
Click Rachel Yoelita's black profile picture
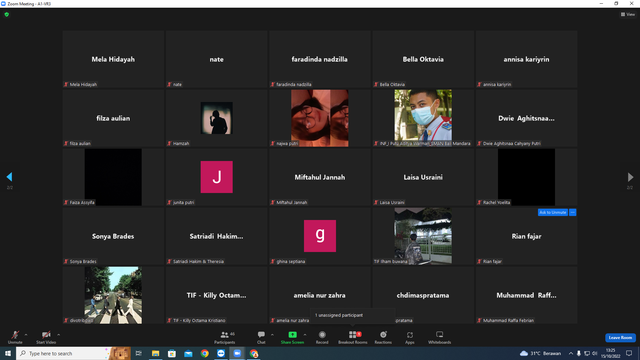(526, 177)
